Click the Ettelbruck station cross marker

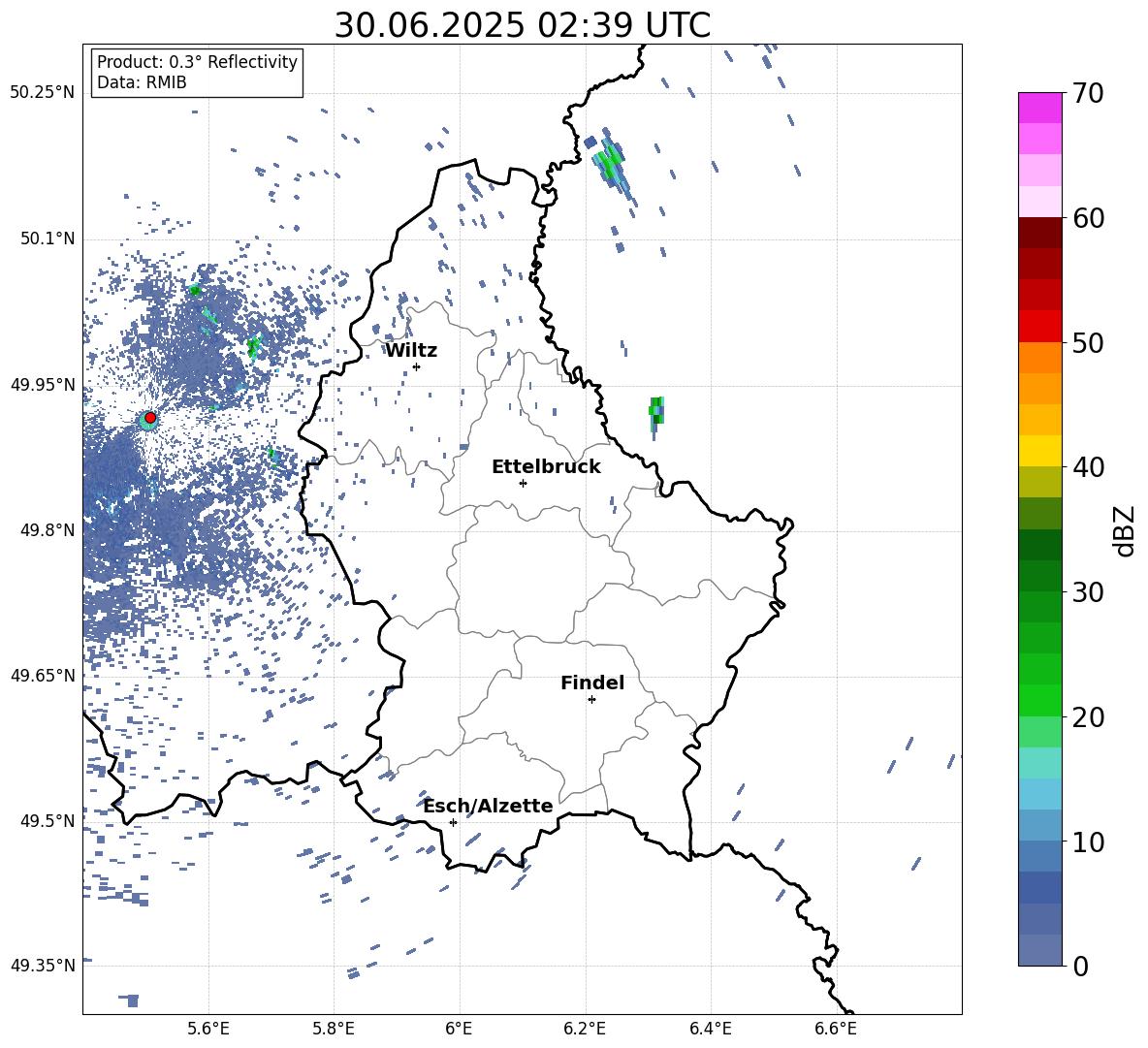coord(523,483)
